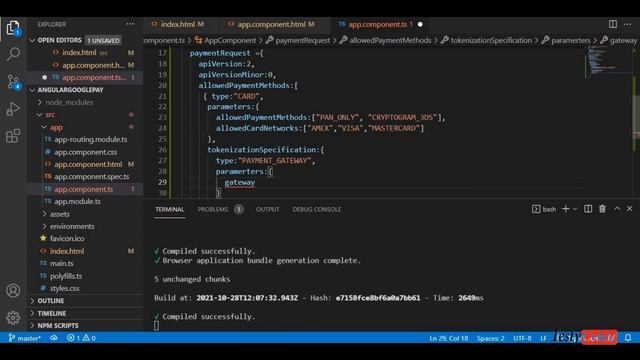
Task: Select the bash terminal label
Action: tap(544, 209)
